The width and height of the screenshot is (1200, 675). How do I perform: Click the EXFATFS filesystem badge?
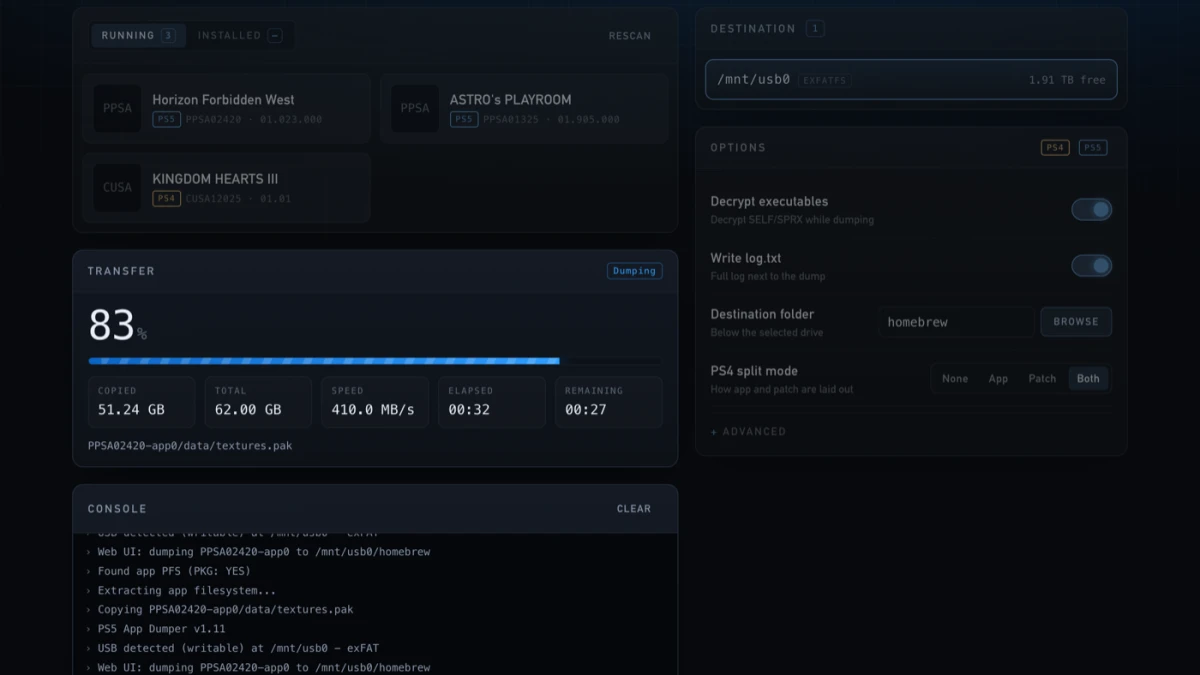point(824,80)
